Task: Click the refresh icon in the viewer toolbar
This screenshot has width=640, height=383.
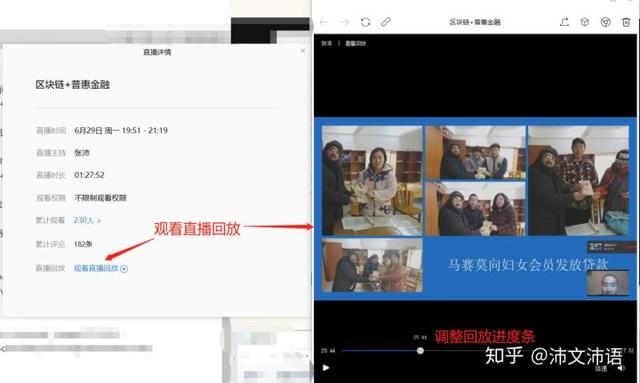Action: (x=365, y=22)
